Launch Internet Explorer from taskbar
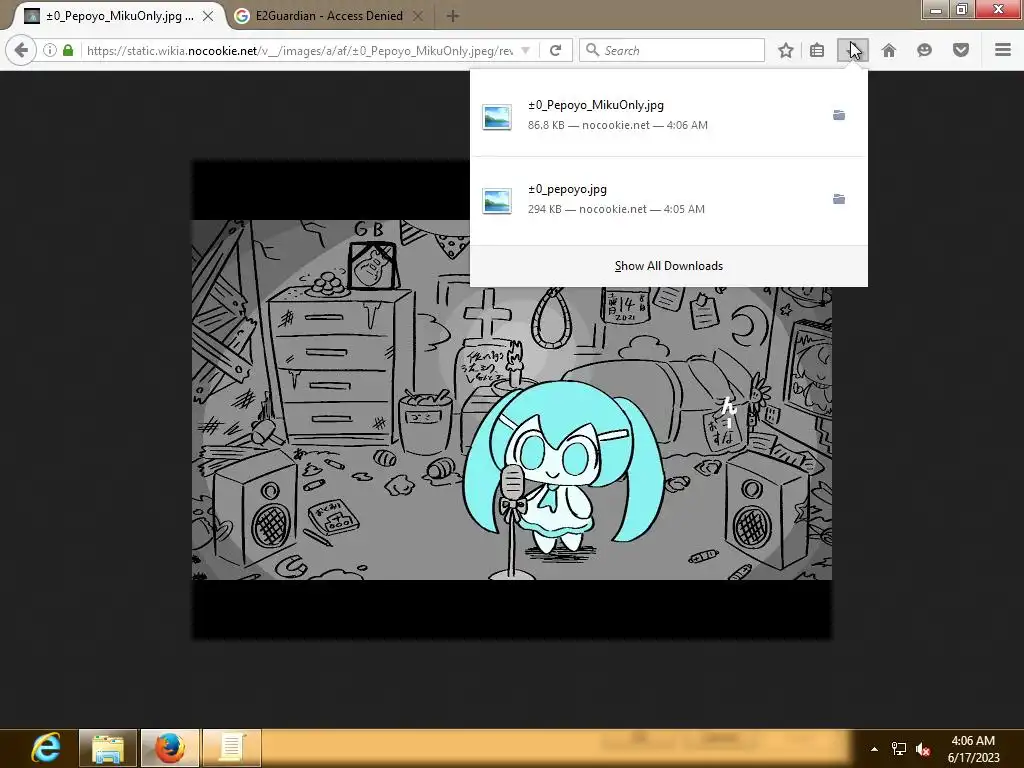Image resolution: width=1024 pixels, height=768 pixels. coord(46,748)
